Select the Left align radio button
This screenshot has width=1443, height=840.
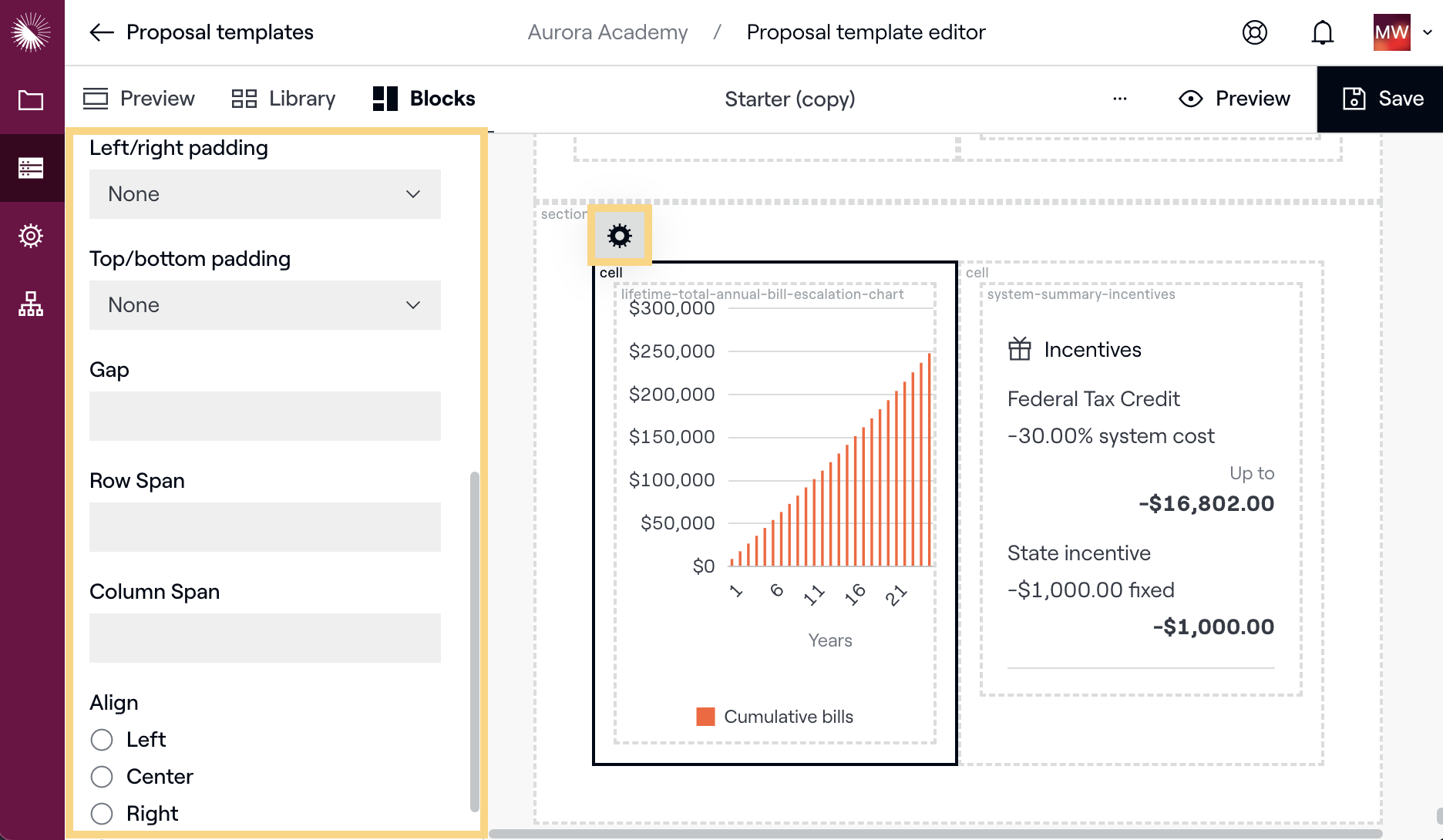point(102,740)
